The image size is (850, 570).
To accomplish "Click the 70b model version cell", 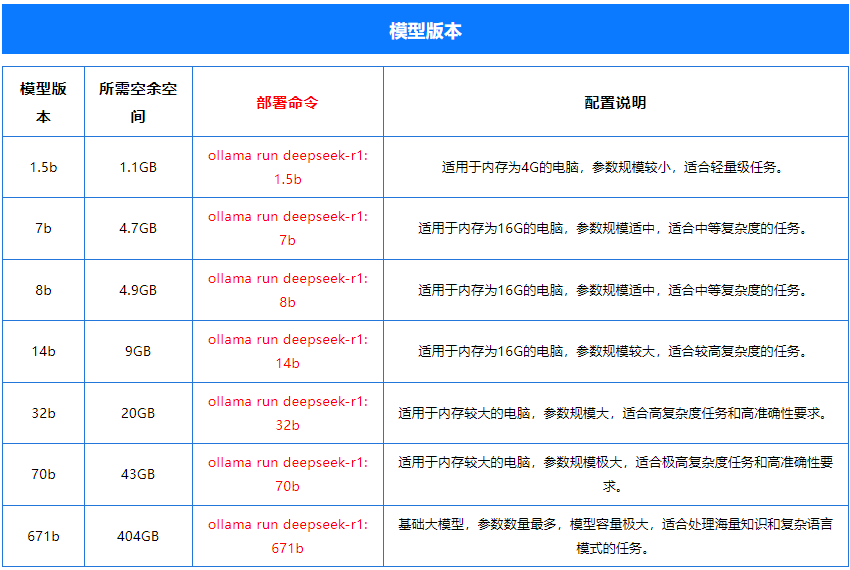I will (43, 475).
